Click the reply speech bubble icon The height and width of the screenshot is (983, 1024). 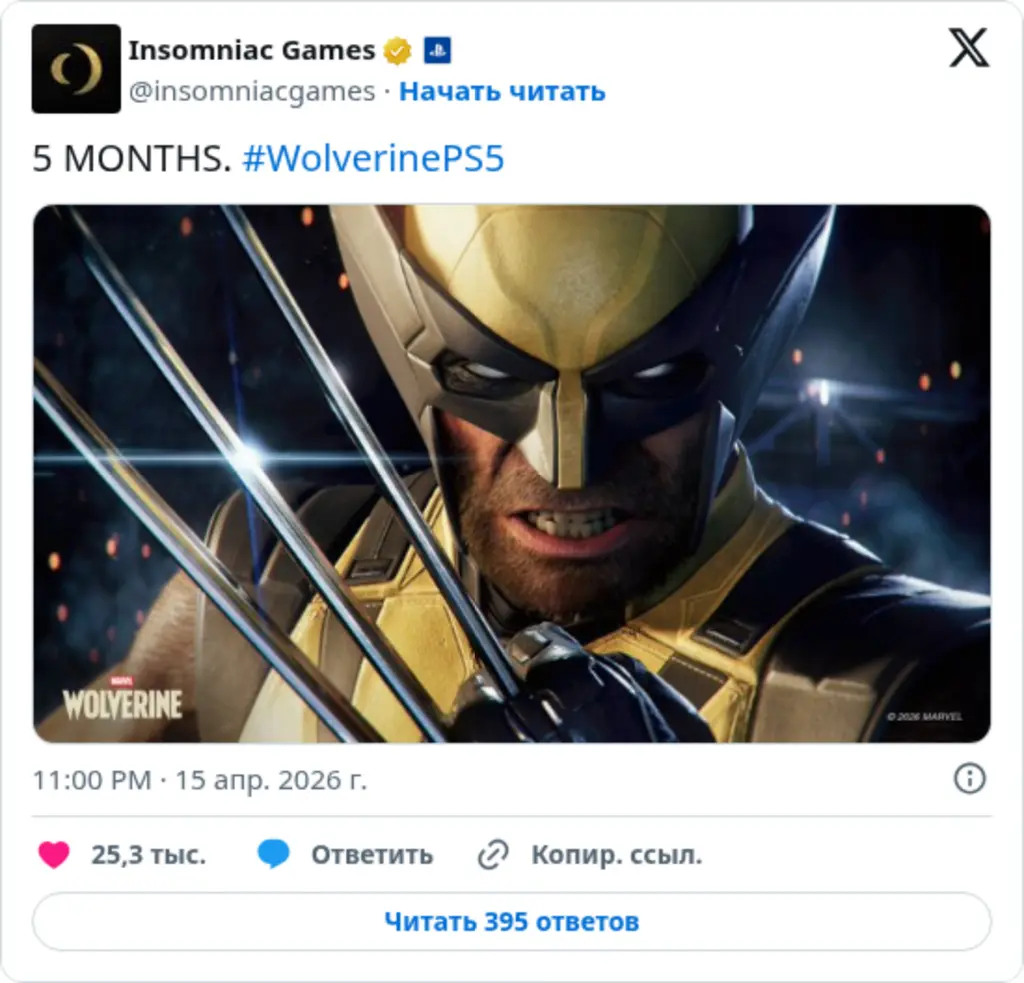pyautogui.click(x=273, y=854)
